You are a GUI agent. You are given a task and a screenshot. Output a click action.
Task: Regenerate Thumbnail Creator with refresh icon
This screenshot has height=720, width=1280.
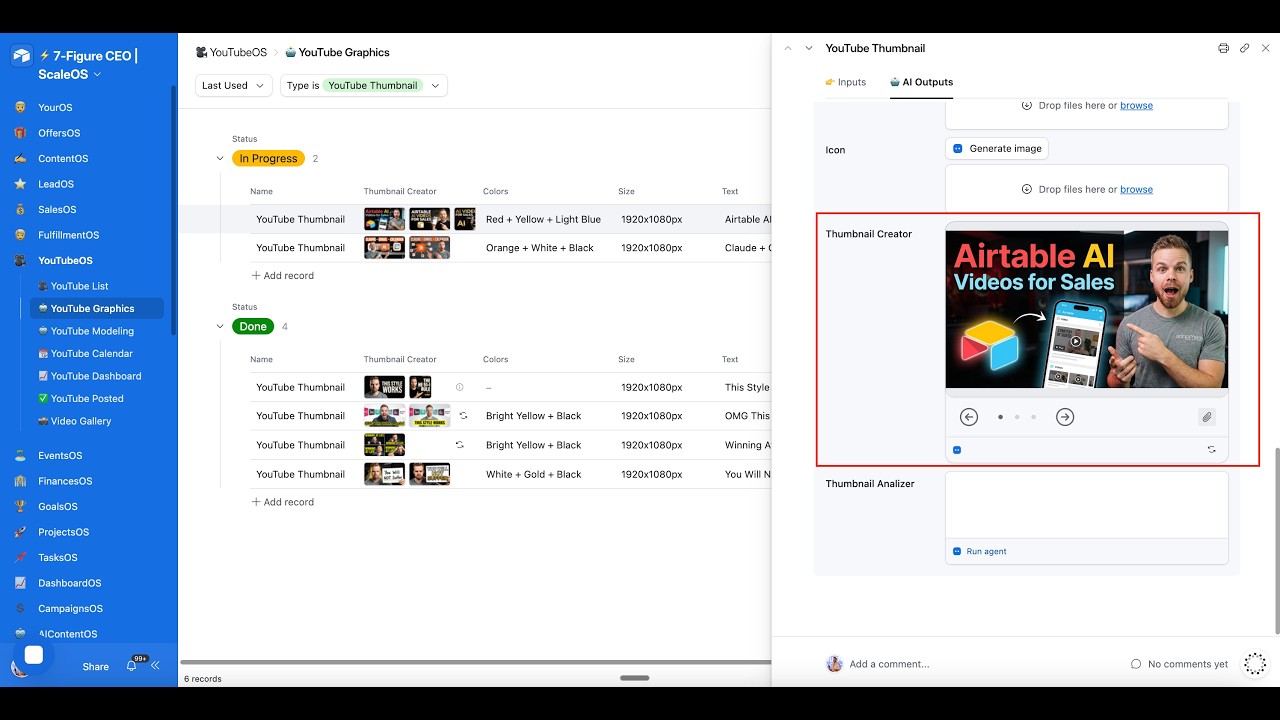1212,450
